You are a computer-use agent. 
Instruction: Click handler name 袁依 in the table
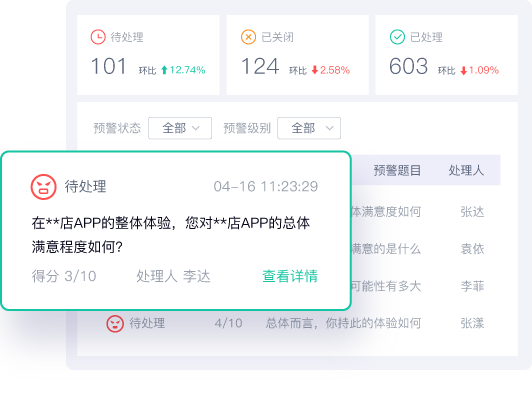point(472,249)
